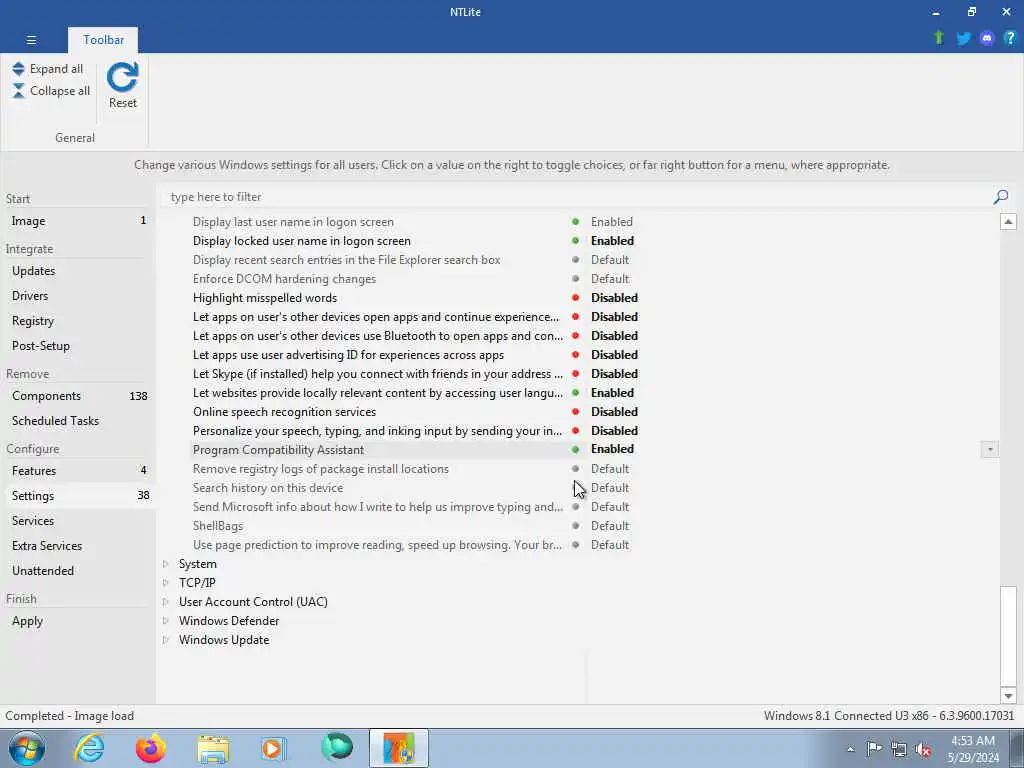The width and height of the screenshot is (1024, 768).
Task: Open File Explorer folder icon in taskbar
Action: (213, 750)
